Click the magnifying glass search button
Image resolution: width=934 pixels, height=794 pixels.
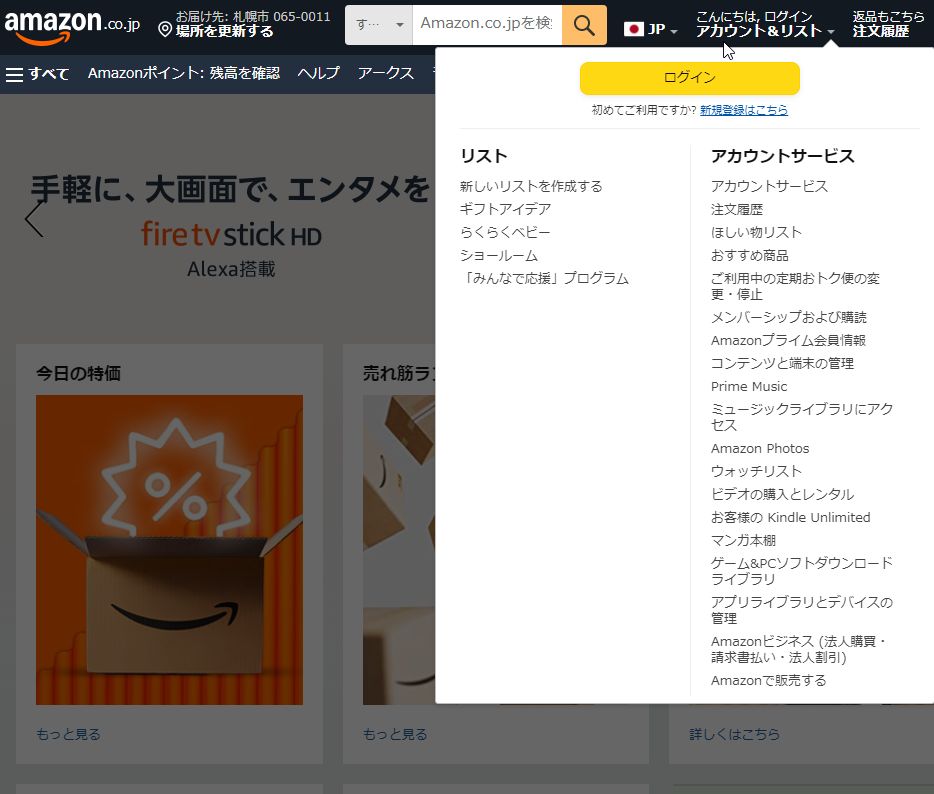pyautogui.click(x=584, y=25)
